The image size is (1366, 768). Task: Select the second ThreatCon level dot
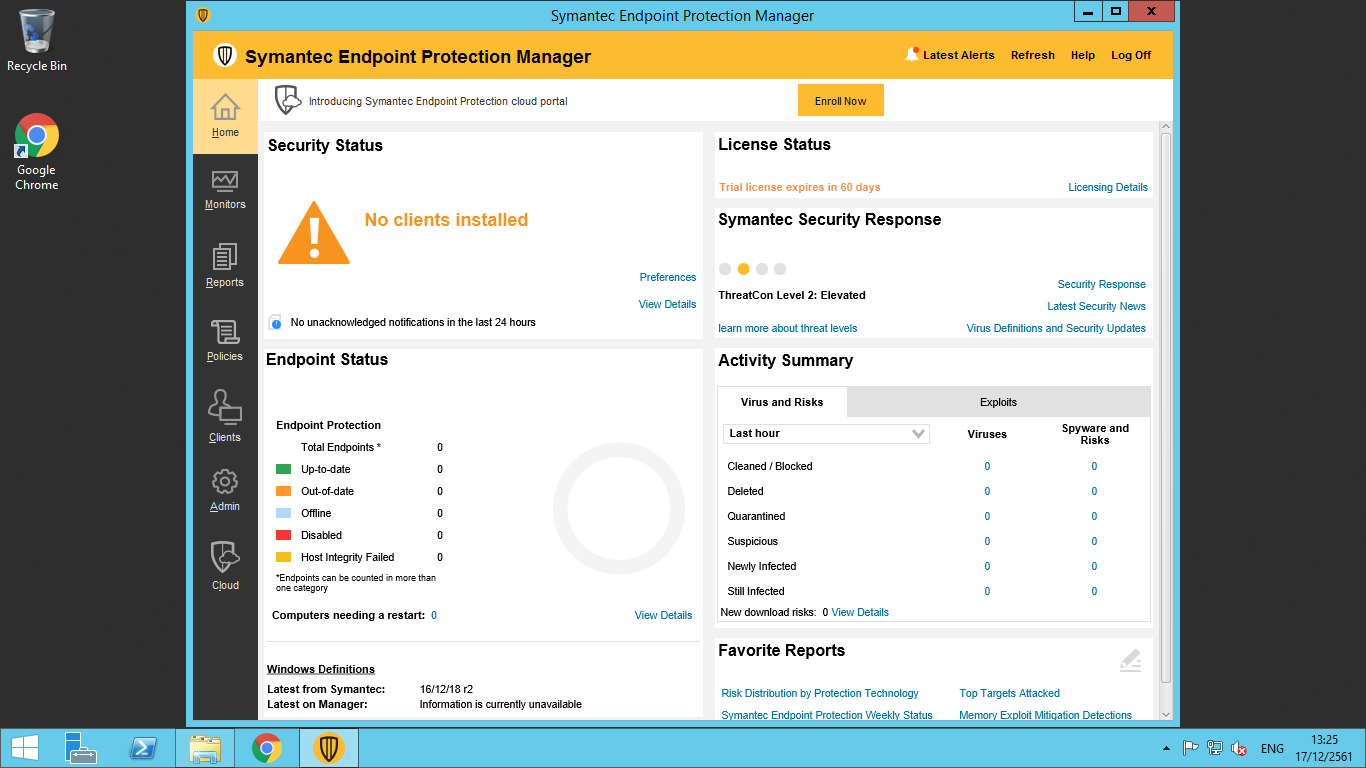click(x=743, y=269)
